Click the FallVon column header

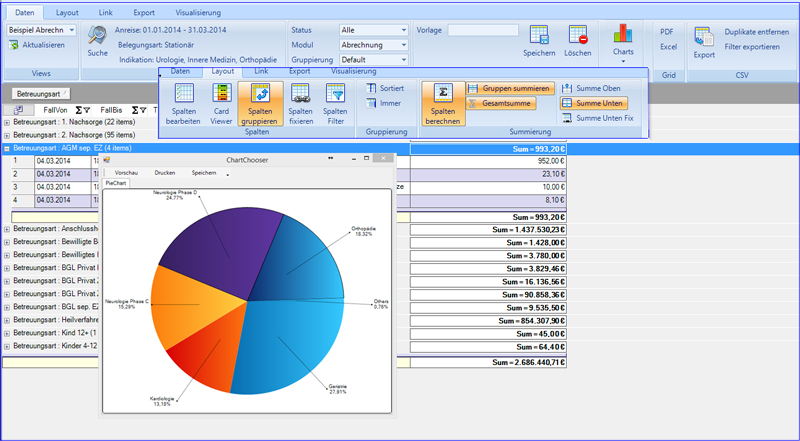56,110
